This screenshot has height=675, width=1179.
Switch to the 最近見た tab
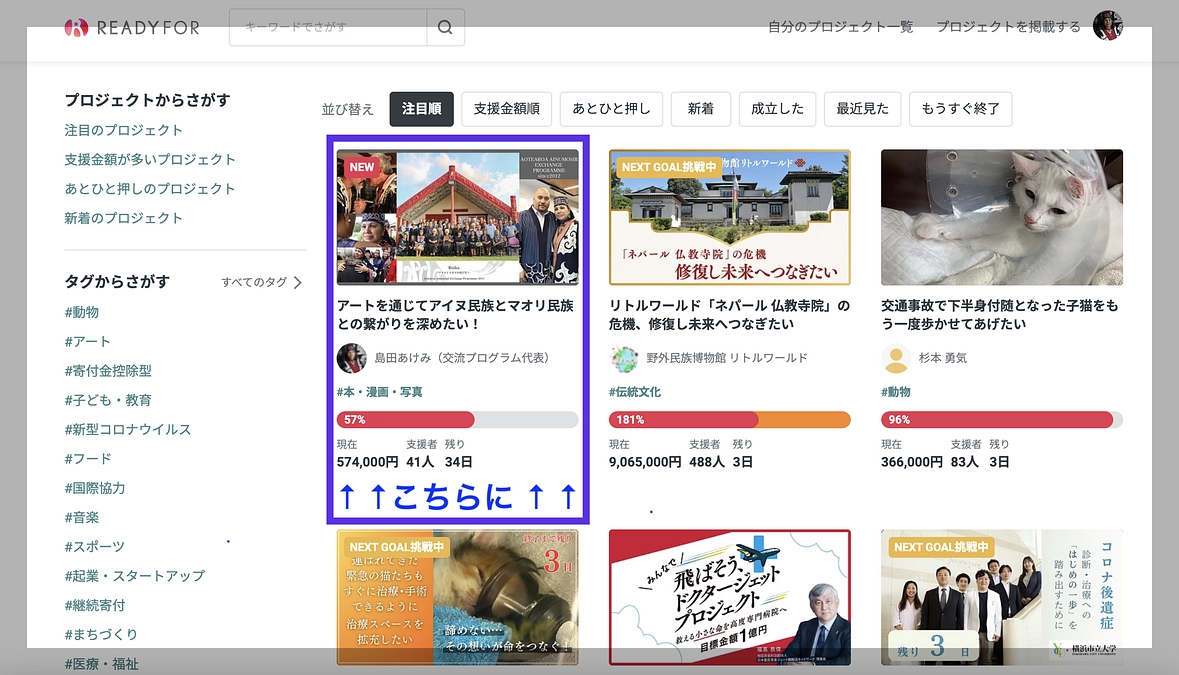(862, 108)
